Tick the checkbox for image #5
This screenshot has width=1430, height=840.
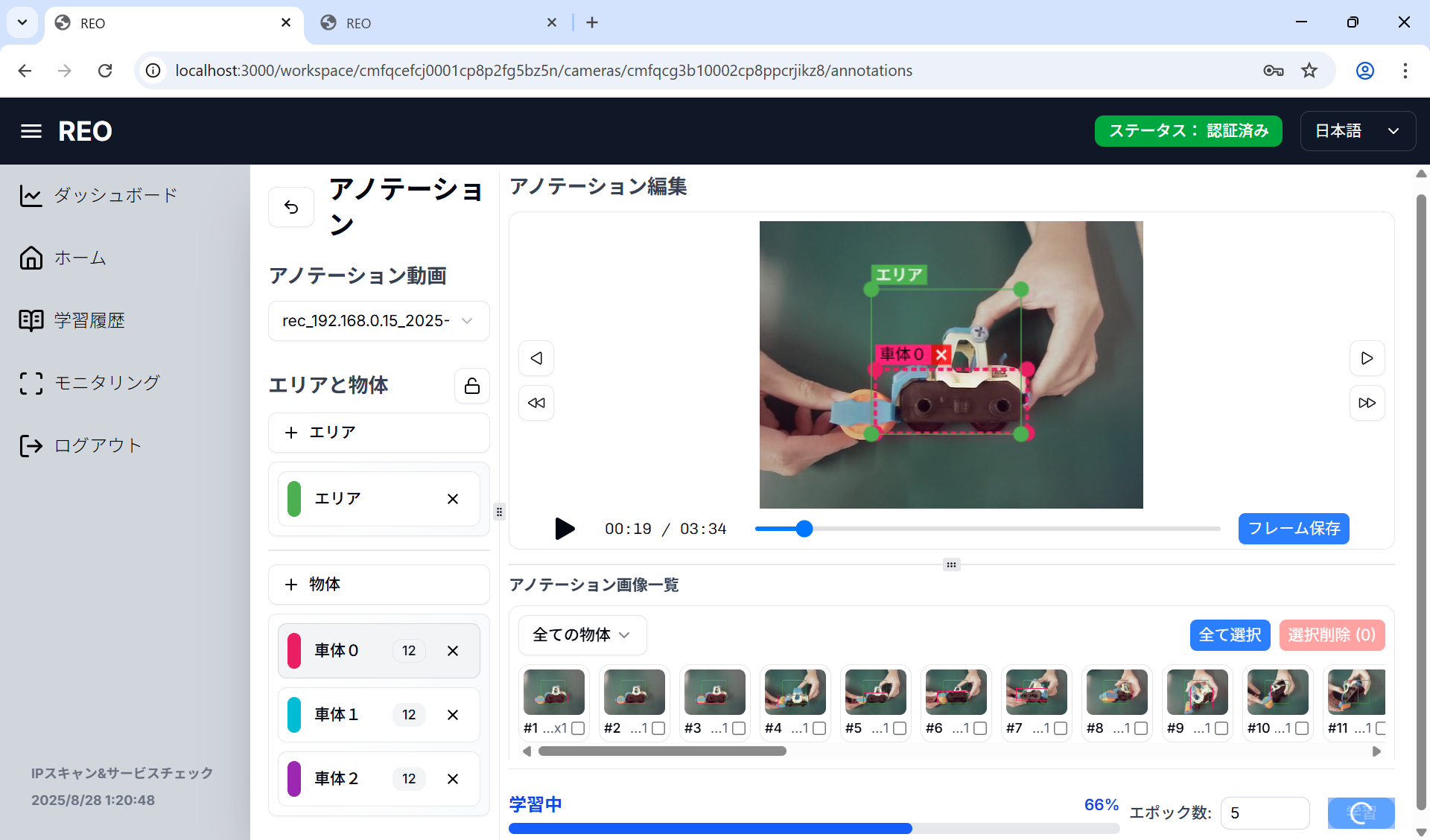tap(900, 728)
